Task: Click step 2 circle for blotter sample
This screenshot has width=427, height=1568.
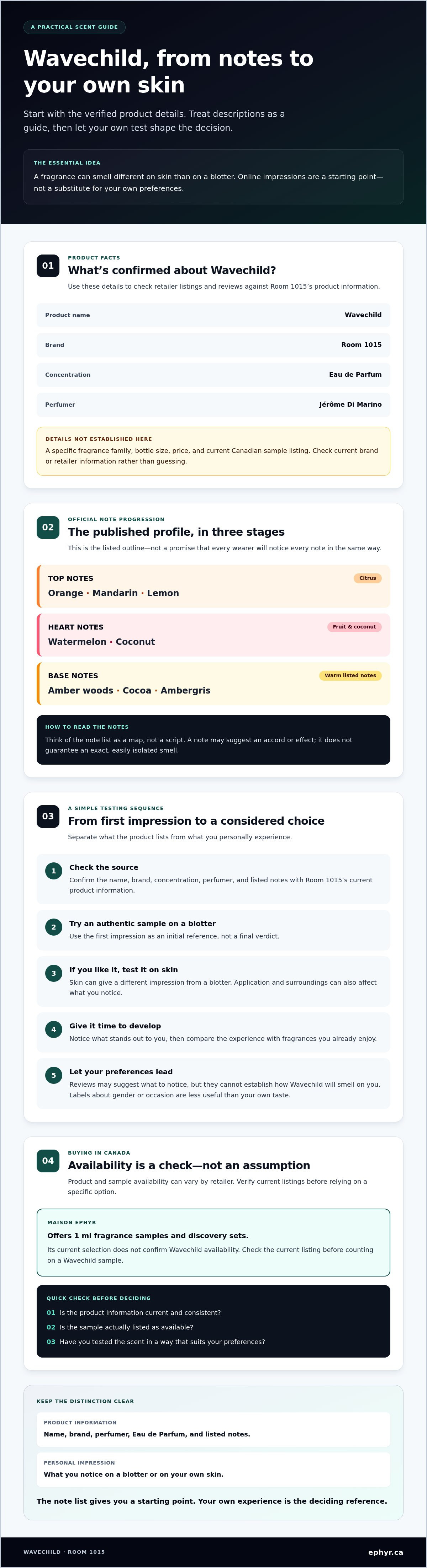Action: tap(54, 927)
